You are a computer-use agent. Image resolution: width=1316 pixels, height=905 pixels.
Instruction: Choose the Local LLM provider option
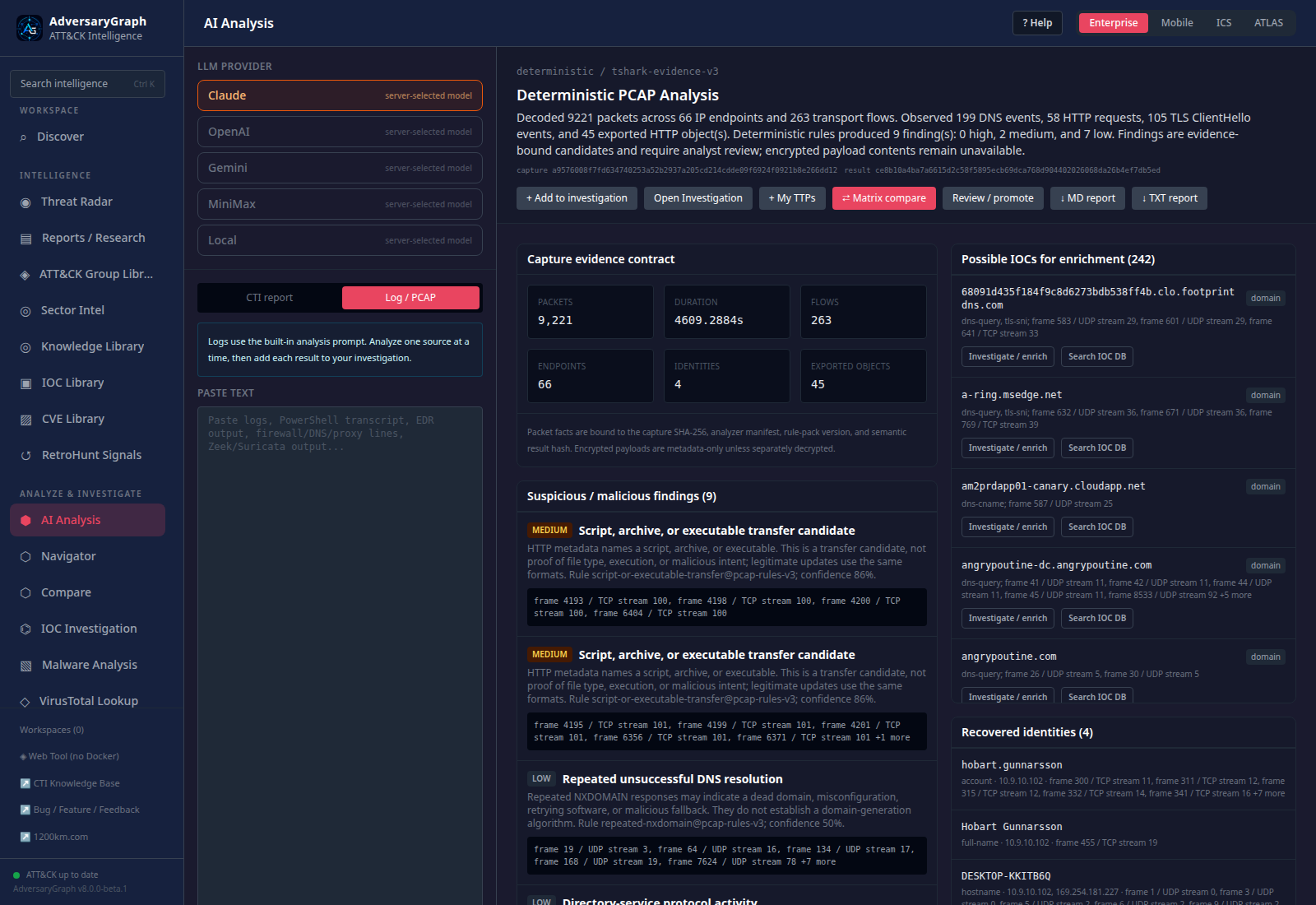340,240
